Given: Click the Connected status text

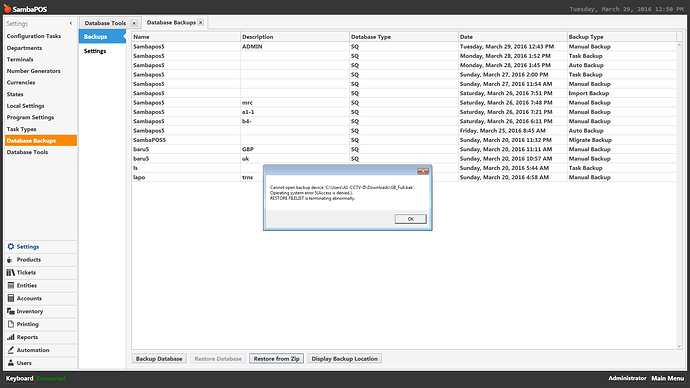Looking at the screenshot, I should pyautogui.click(x=51, y=378).
